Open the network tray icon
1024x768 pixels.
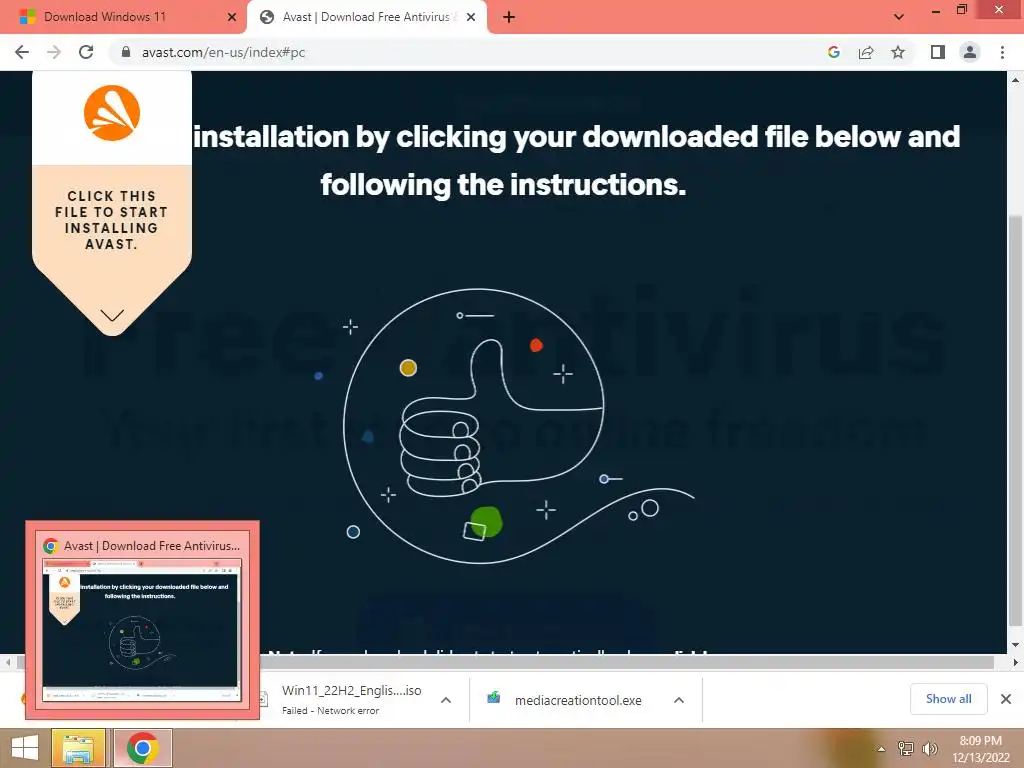[x=905, y=748]
